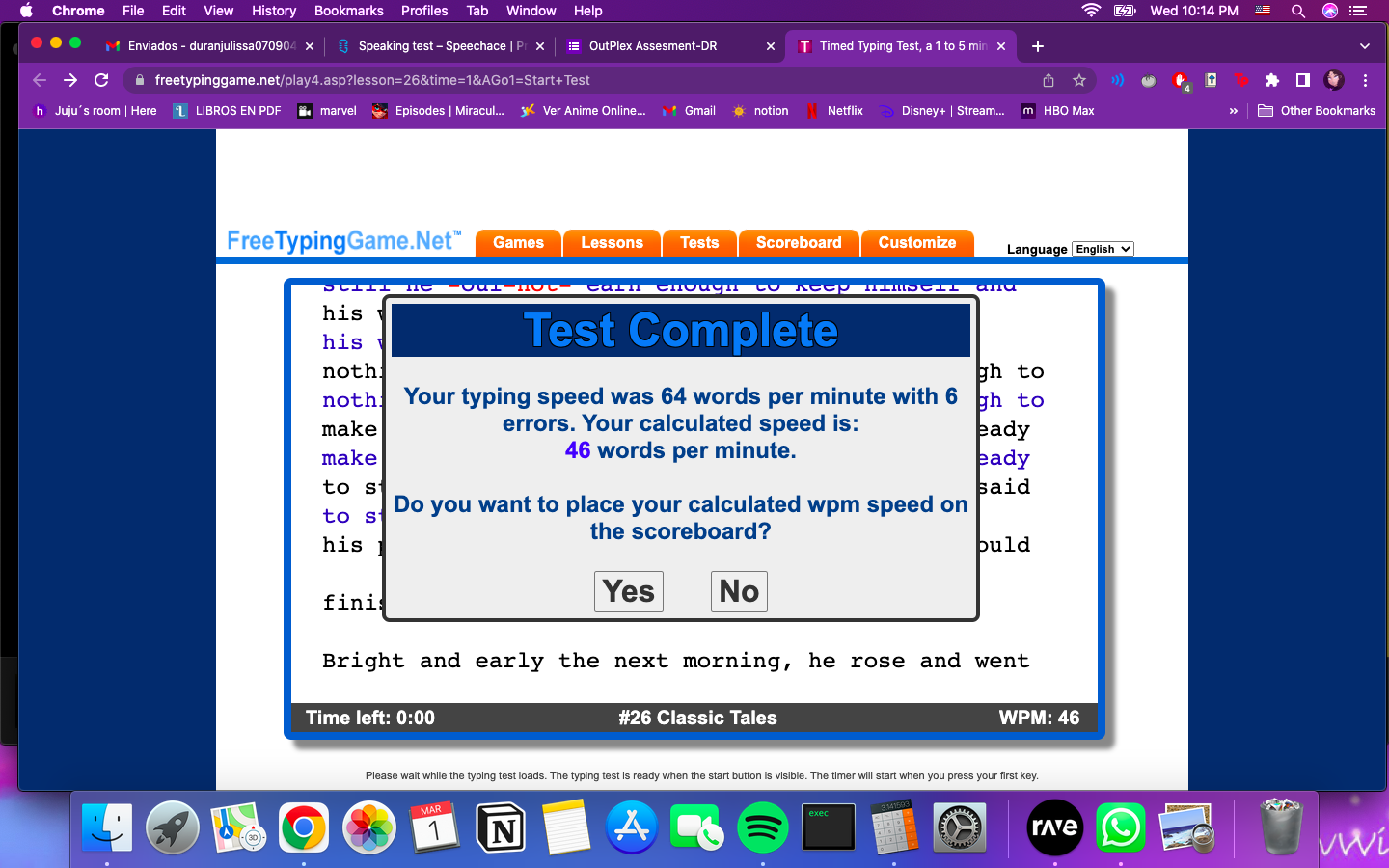Open the Rave app from the Dock
The image size is (1389, 868).
coord(1055,827)
